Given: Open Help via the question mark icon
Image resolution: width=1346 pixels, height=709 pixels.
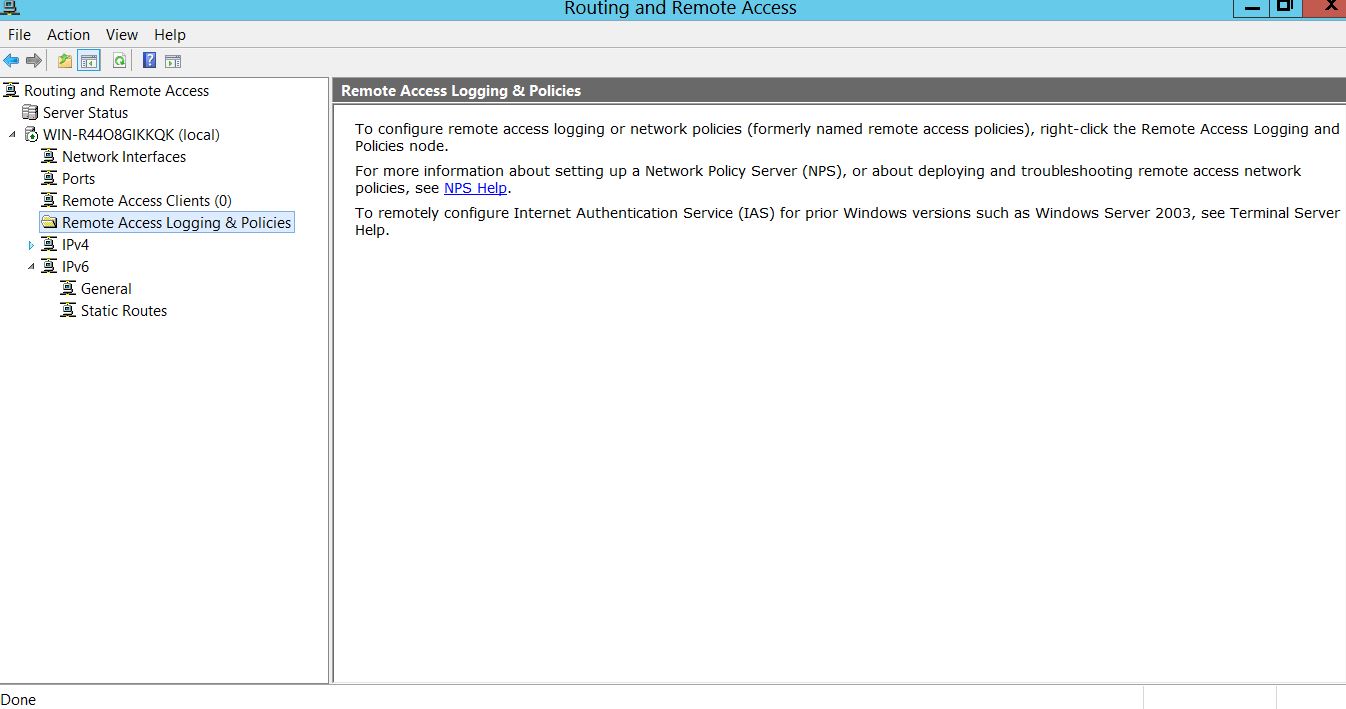Looking at the screenshot, I should pyautogui.click(x=149, y=61).
